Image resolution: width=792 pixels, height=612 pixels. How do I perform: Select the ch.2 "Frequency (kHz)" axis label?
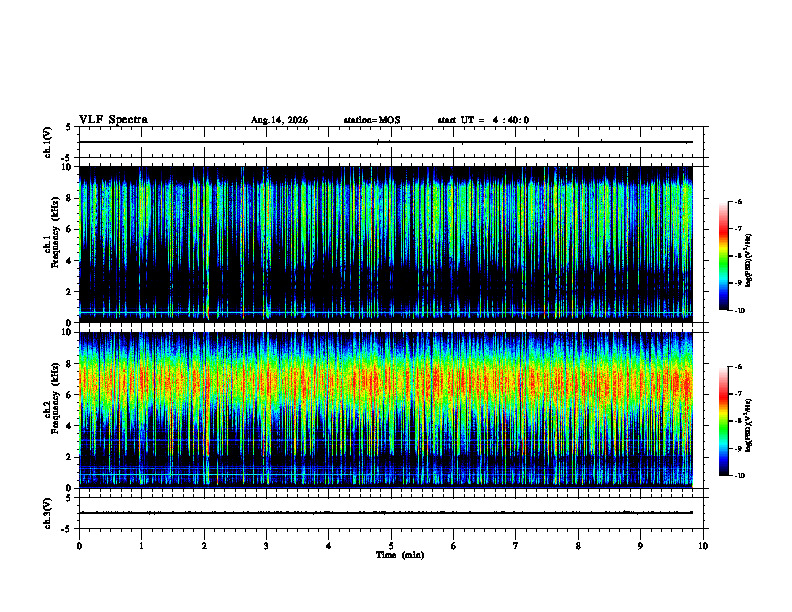coord(55,398)
